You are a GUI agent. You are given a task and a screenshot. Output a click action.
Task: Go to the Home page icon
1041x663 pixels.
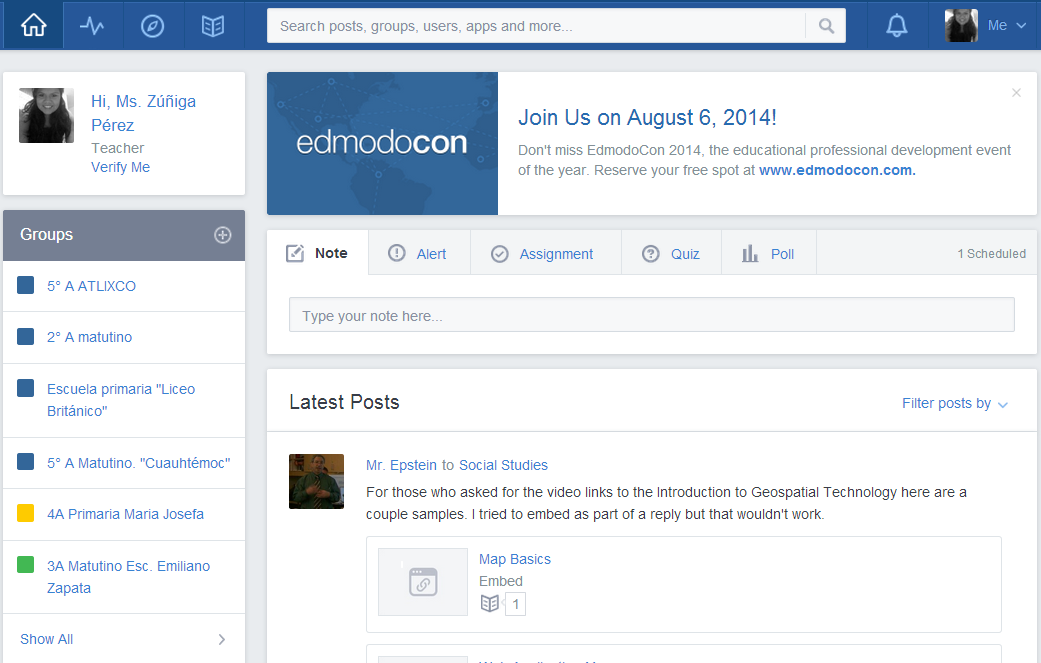click(x=33, y=25)
